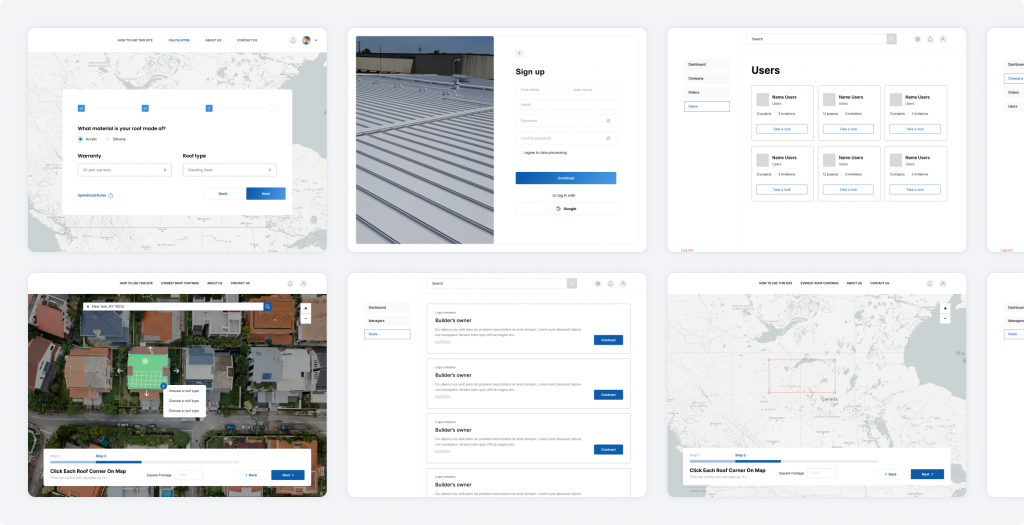Select the Acrylic radio button
The image size is (1024, 525).
80,139
